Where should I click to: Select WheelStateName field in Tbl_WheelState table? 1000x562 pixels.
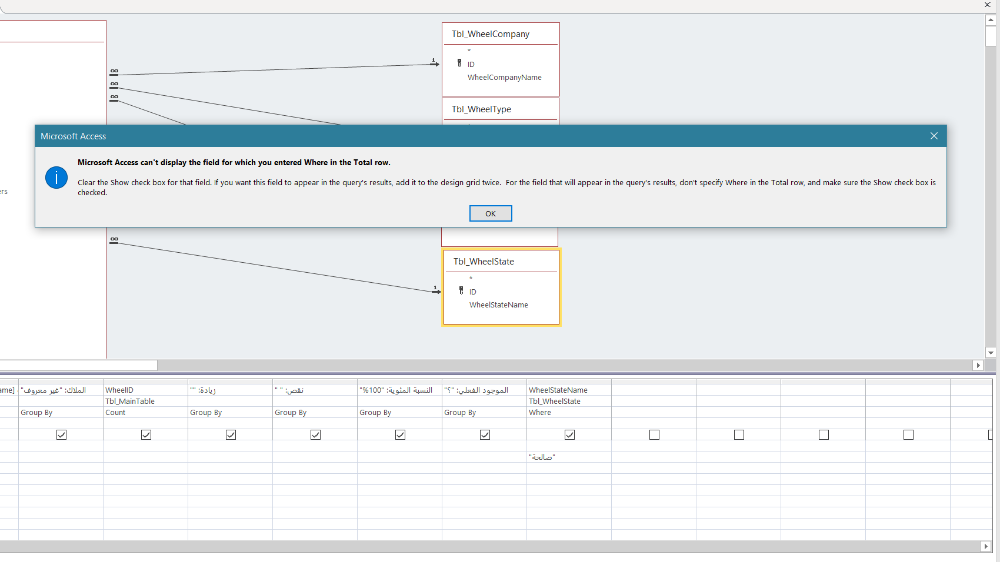pyautogui.click(x=498, y=305)
